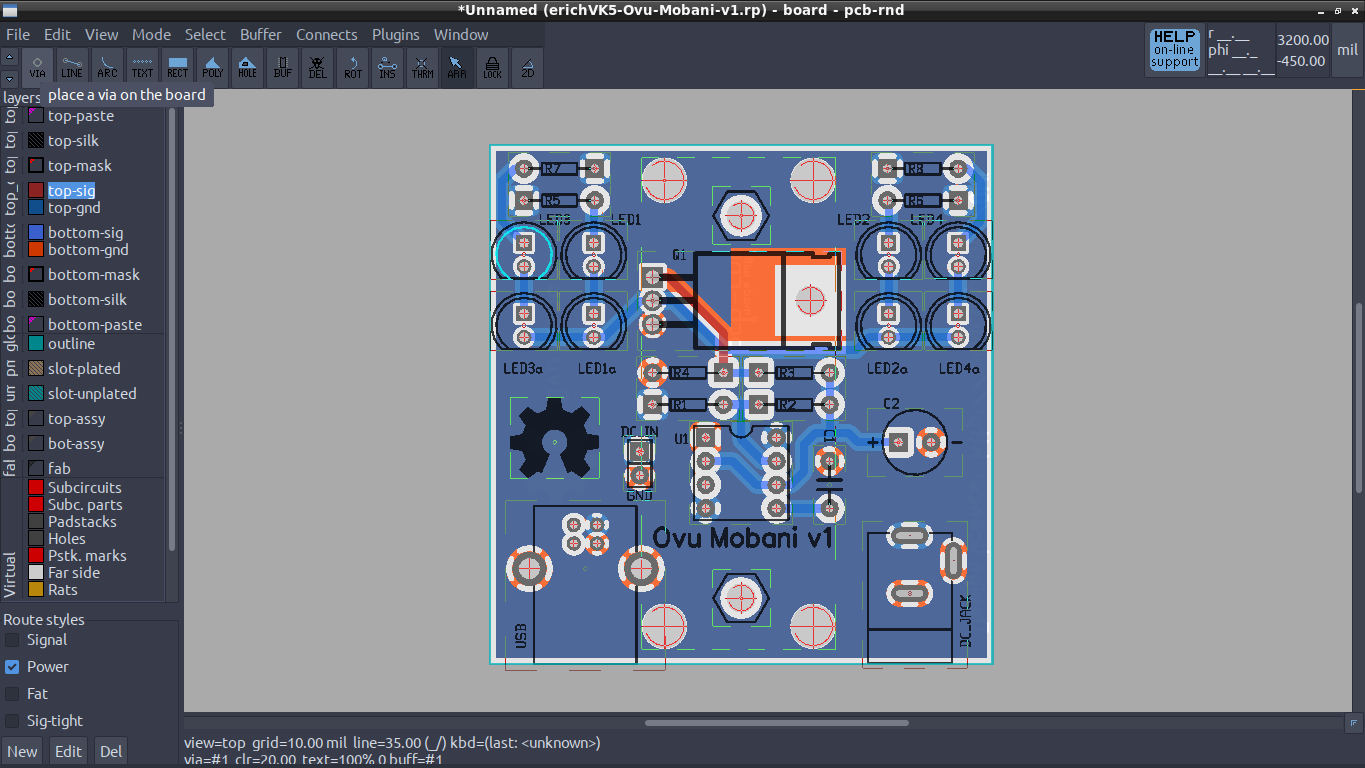Click the mil unit selector

[1347, 51]
